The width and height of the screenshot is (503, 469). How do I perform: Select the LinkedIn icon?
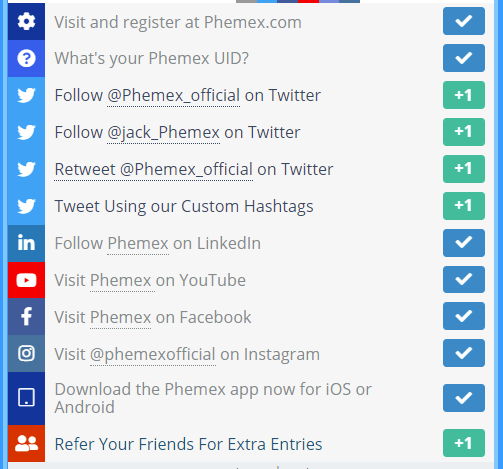(26, 243)
